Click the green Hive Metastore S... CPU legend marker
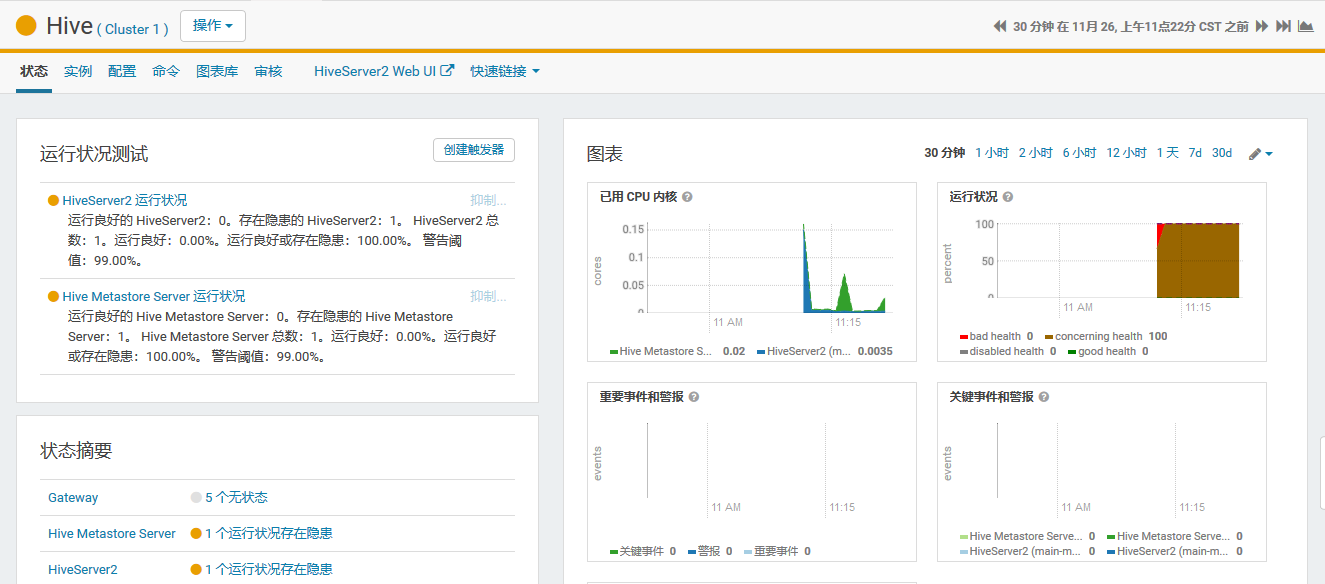Screen dimensions: 1325x584 (614, 352)
